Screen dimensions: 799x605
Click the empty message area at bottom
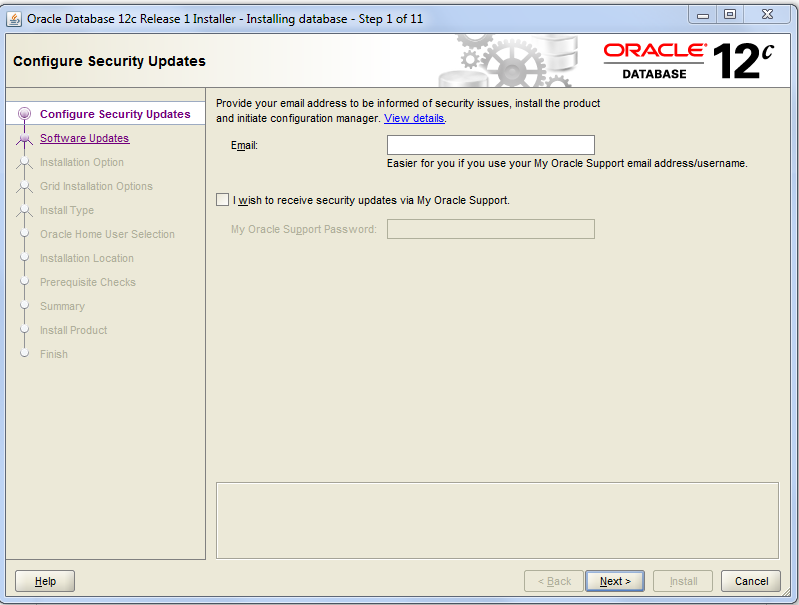tap(497, 520)
